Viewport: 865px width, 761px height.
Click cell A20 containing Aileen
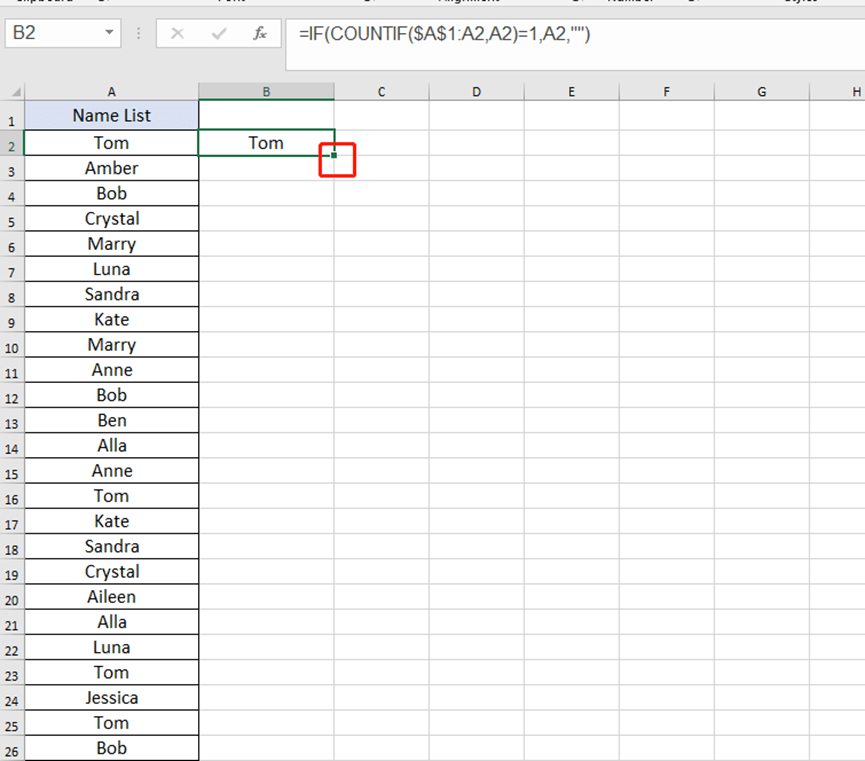pyautogui.click(x=111, y=596)
